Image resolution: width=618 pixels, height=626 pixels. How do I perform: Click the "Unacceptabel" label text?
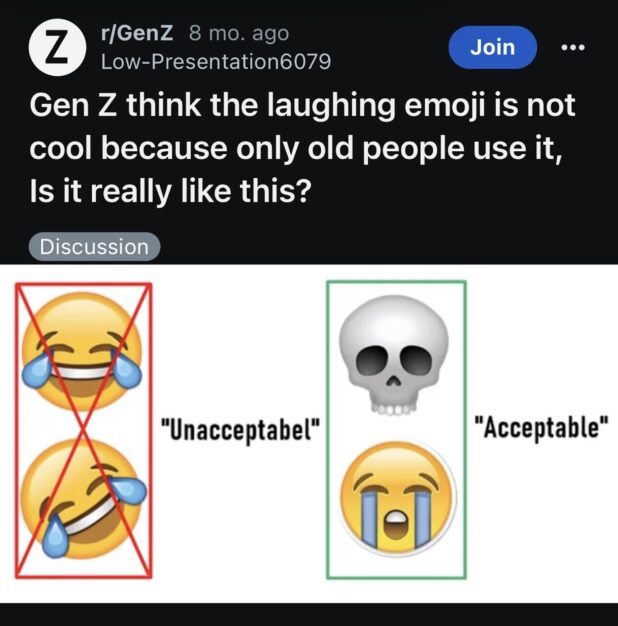(240, 431)
